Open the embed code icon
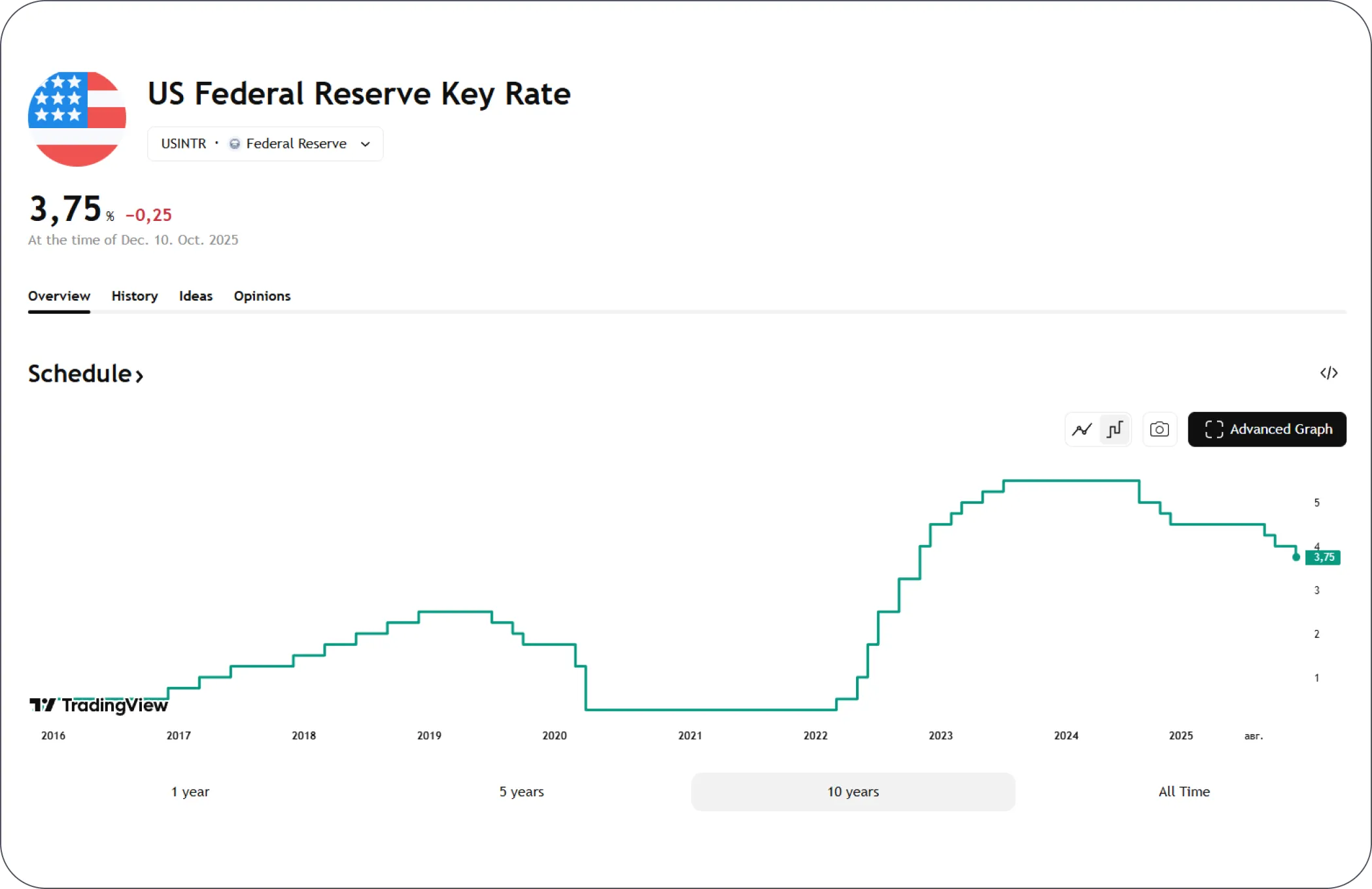Image resolution: width=1372 pixels, height=889 pixels. pos(1328,373)
